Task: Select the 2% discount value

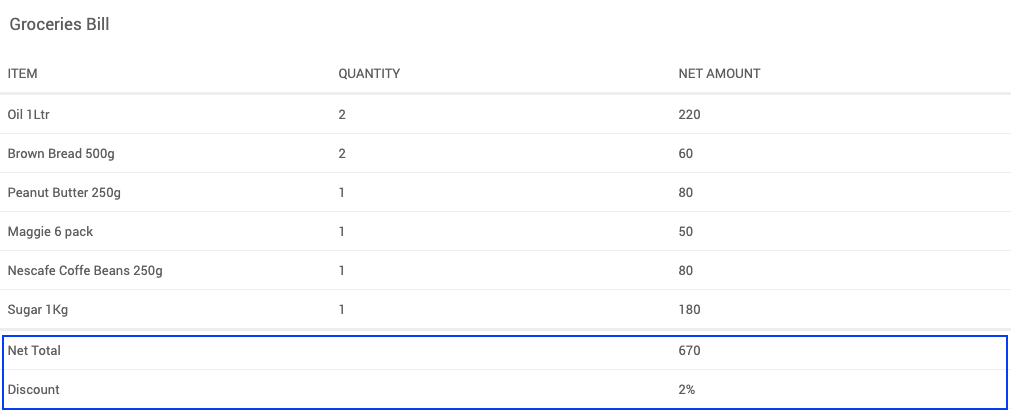Action: point(686,390)
